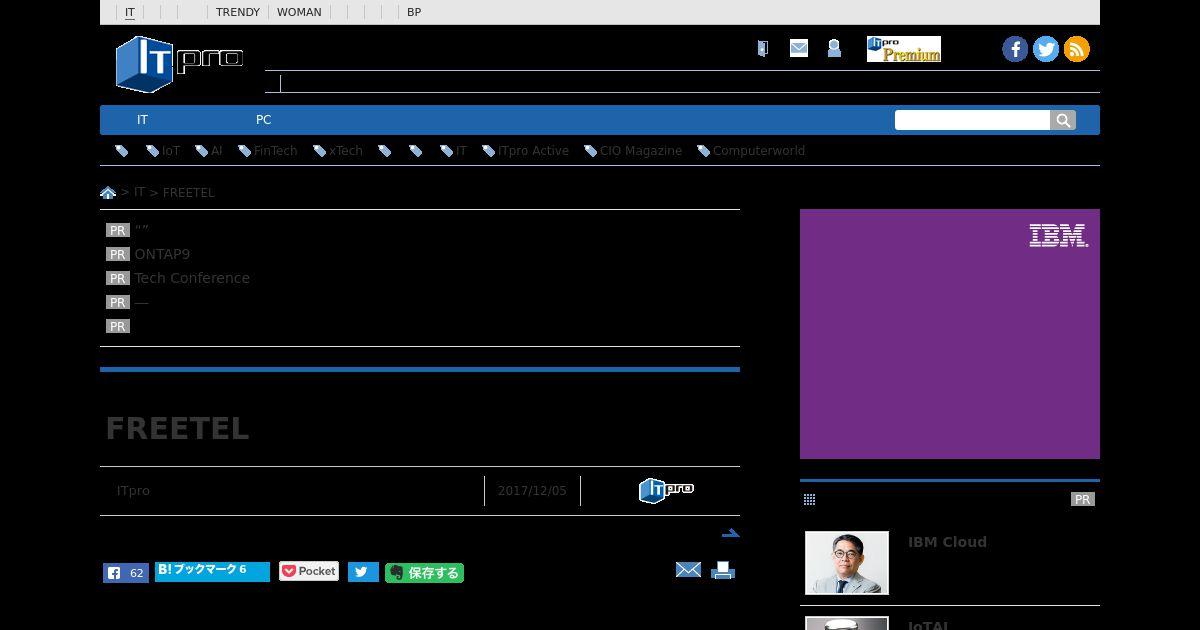Screen dimensions: 1200x630
Task: Email the article via envelope icon
Action: (688, 570)
